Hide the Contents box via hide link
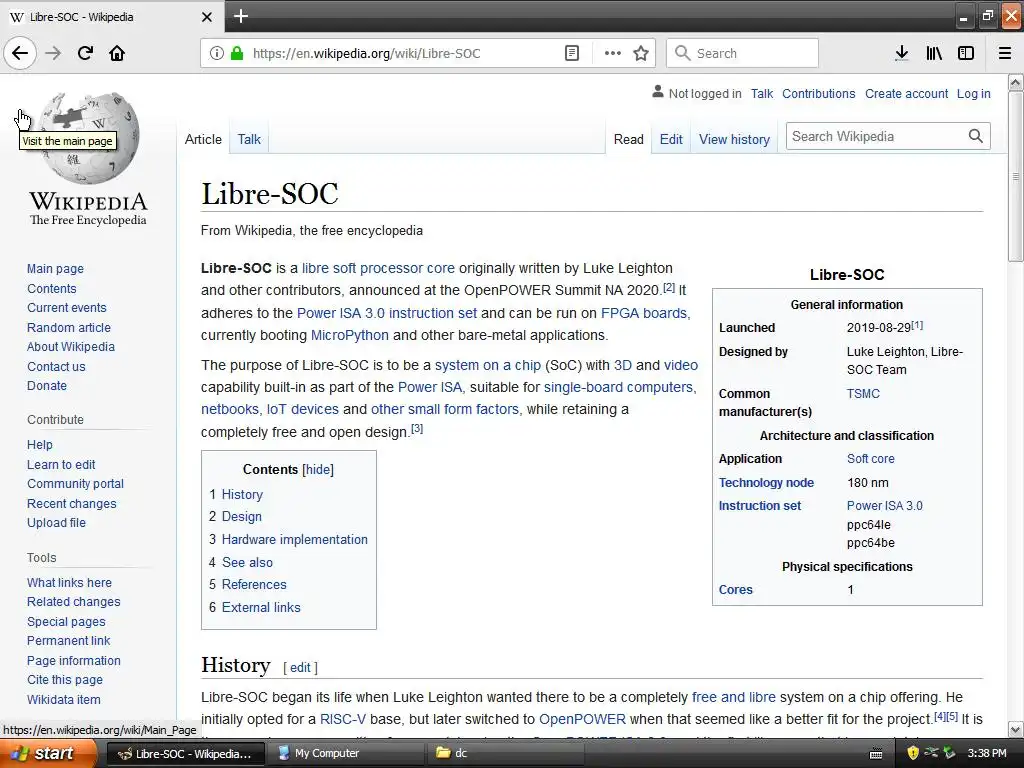The height and width of the screenshot is (768, 1024). point(318,469)
